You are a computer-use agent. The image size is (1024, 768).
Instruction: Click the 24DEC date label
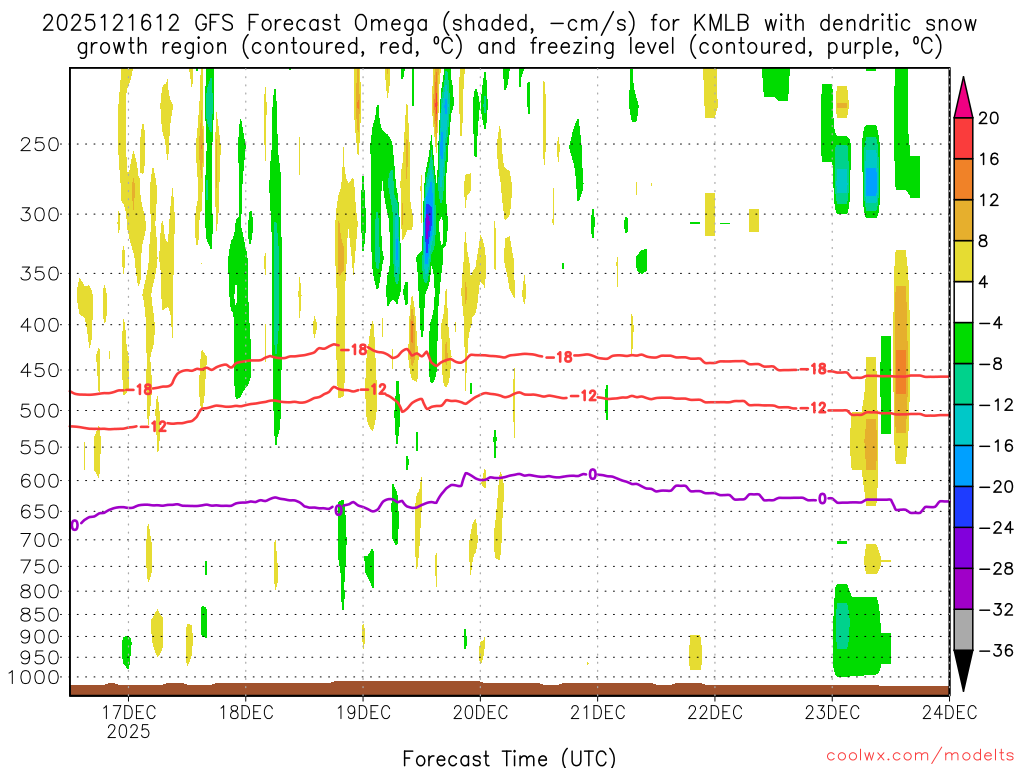tap(950, 711)
